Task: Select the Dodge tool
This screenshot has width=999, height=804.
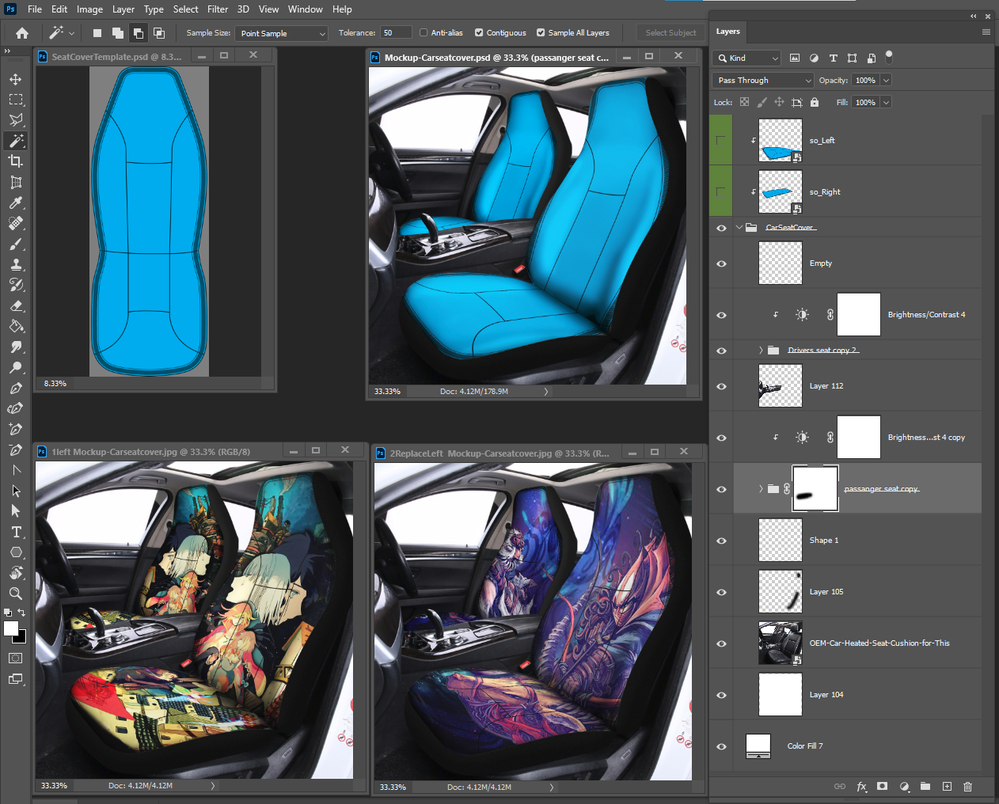Action: click(16, 368)
